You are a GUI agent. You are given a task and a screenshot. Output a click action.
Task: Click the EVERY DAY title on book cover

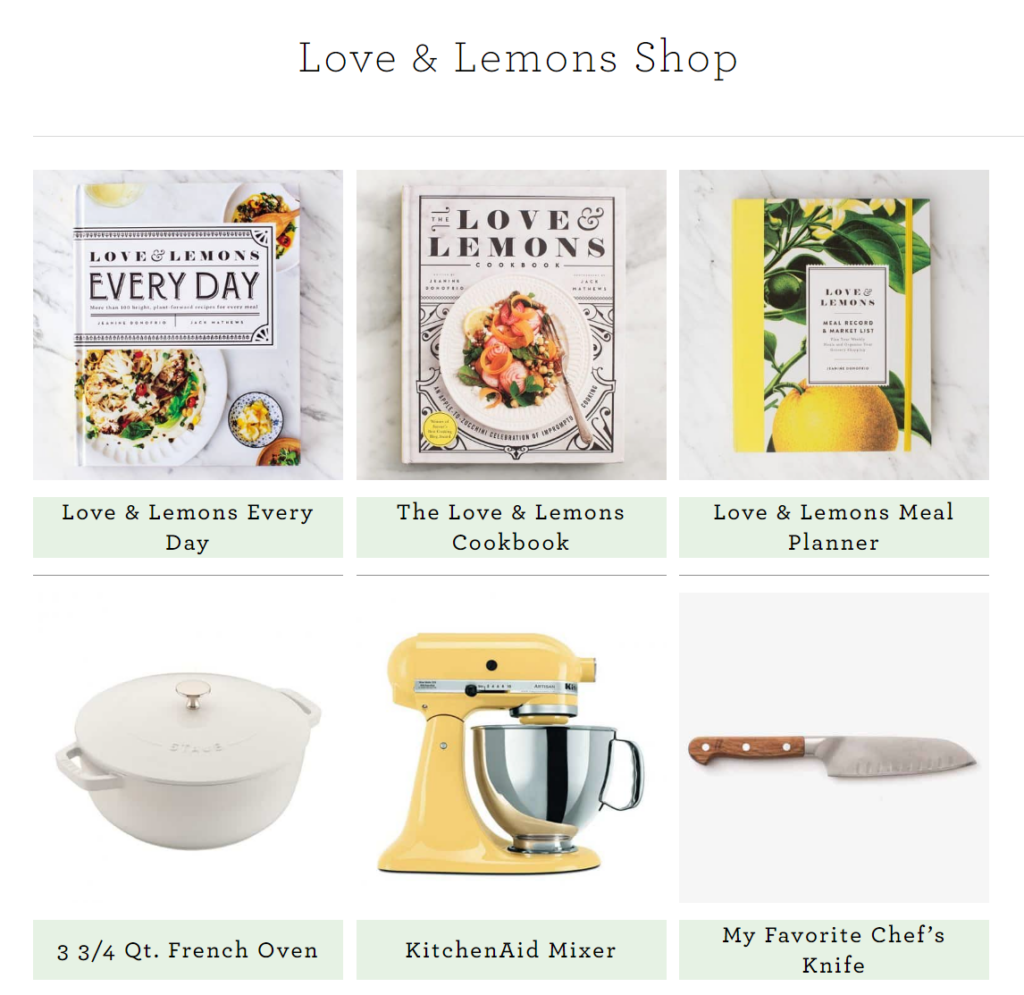point(174,286)
